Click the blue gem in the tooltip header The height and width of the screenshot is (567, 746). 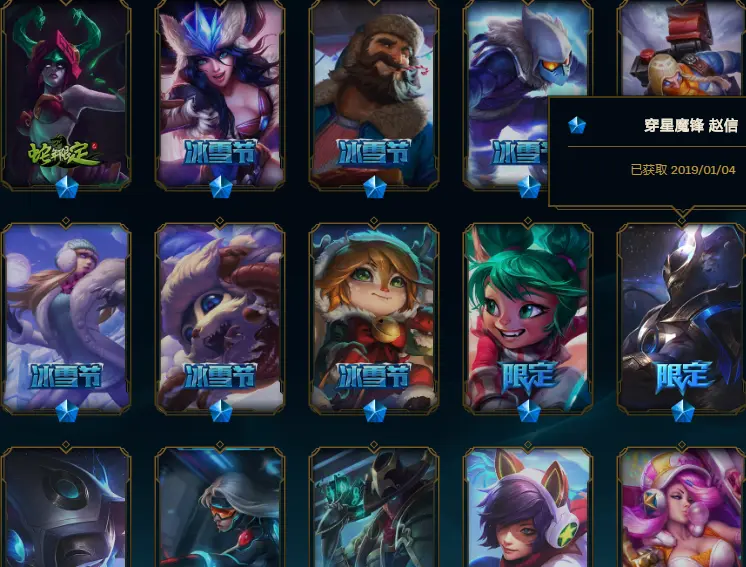click(x=577, y=125)
